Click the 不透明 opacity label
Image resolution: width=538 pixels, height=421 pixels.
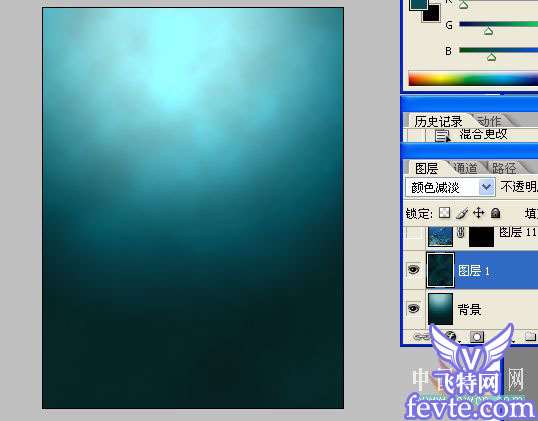point(519,187)
